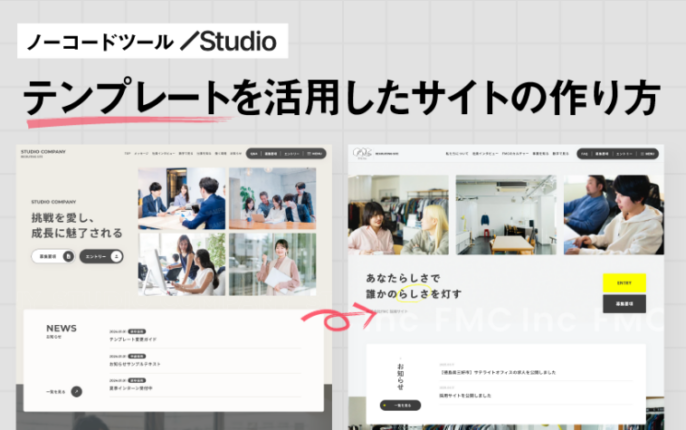The height and width of the screenshot is (430, 686).
Task: Click the vertical お知らせ heading on FMC page
Action: [400, 376]
